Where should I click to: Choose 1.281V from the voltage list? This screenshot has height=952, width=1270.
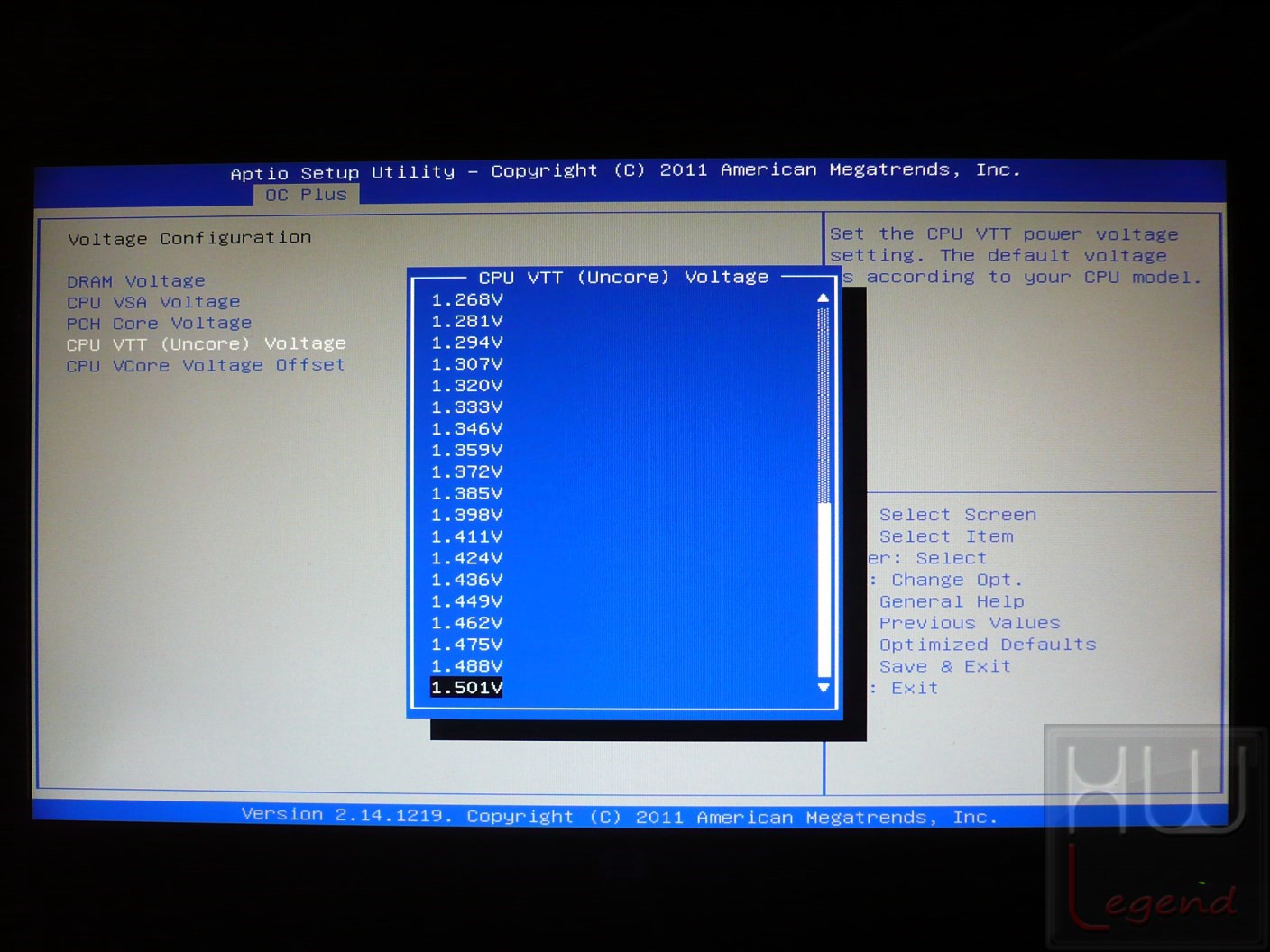(x=467, y=321)
